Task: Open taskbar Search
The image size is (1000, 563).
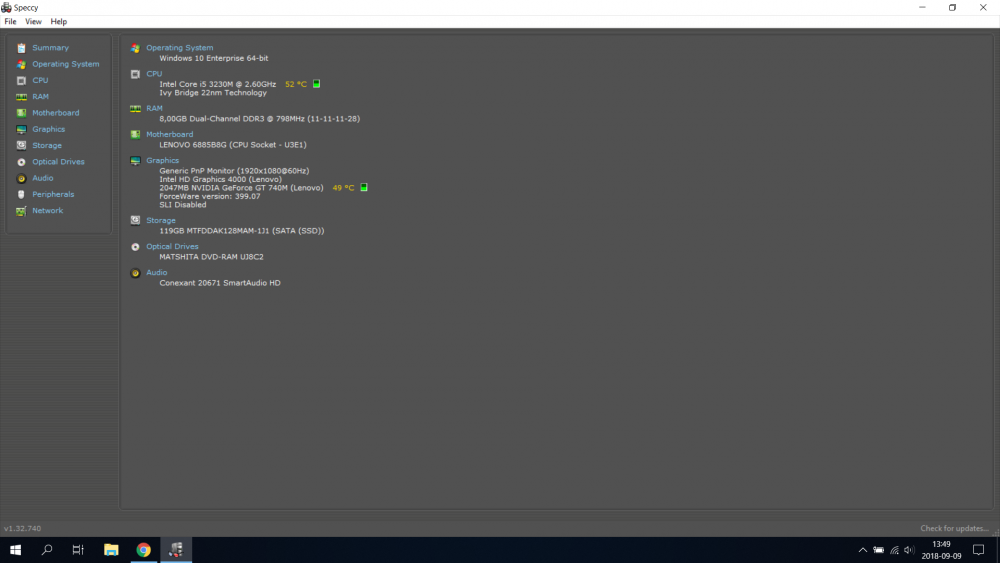Action: 47,550
